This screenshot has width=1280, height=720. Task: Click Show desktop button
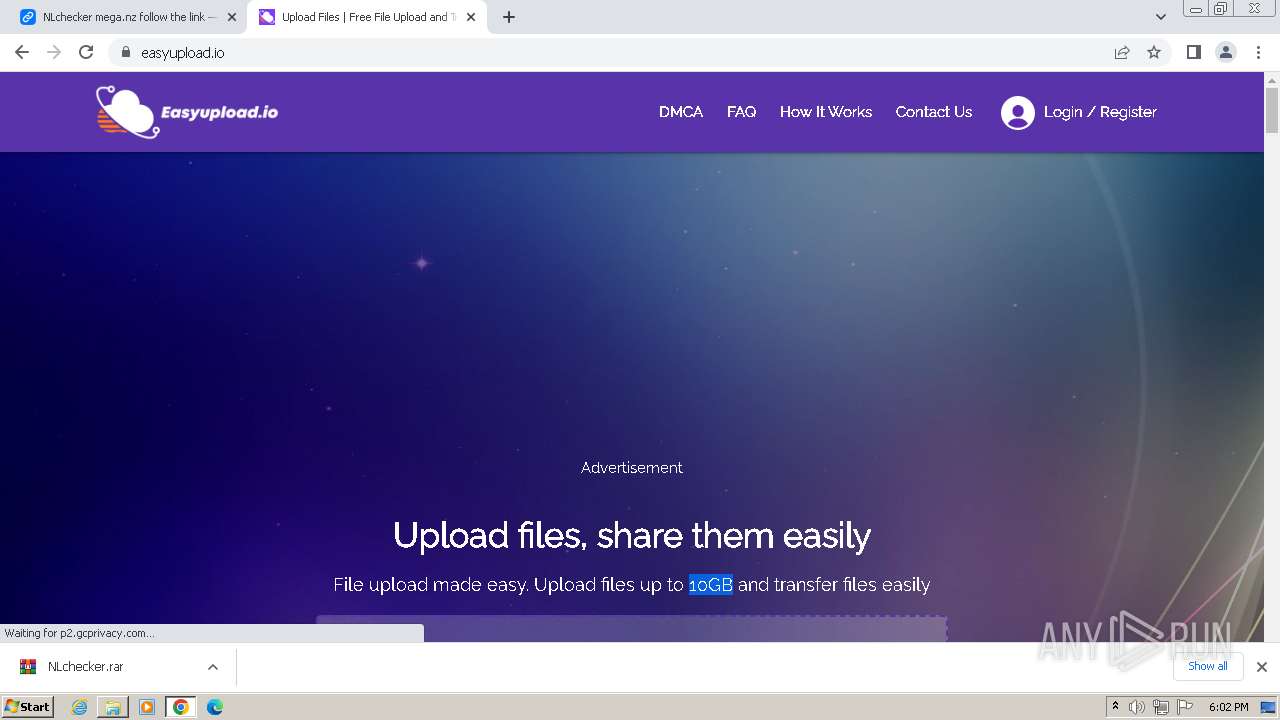coord(1268,707)
